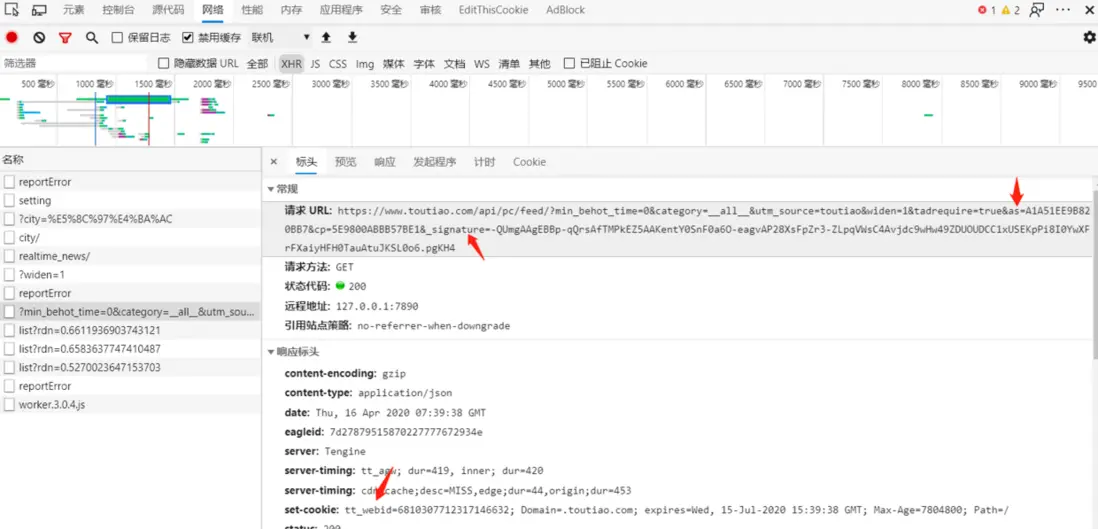
Task: Click the 筛选器 filter input field
Action: point(74,63)
